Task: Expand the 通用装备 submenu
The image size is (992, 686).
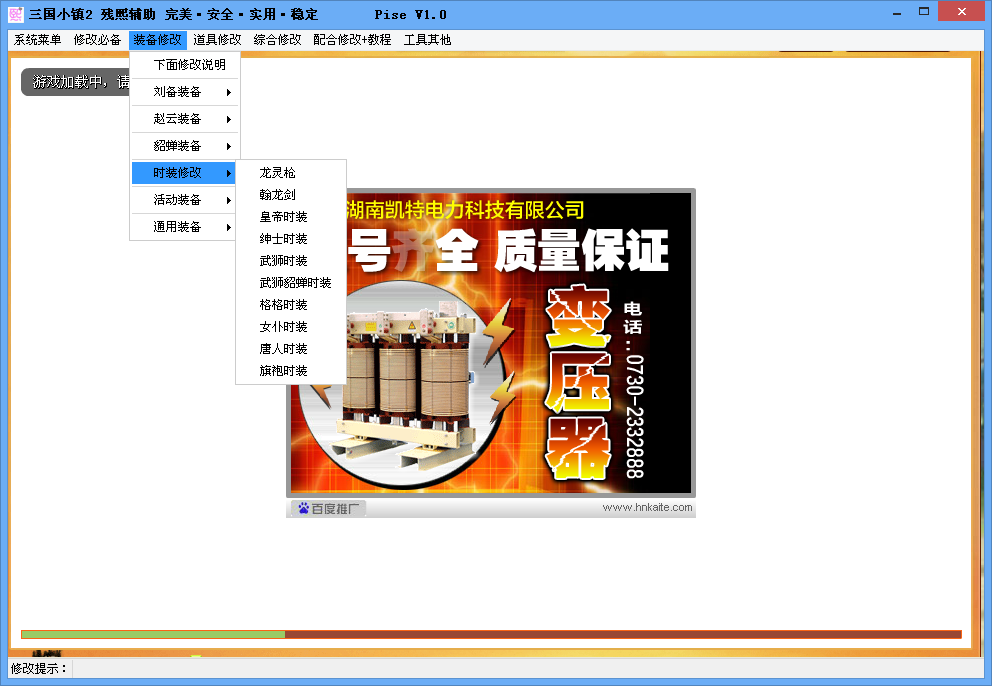Action: pyautogui.click(x=185, y=227)
